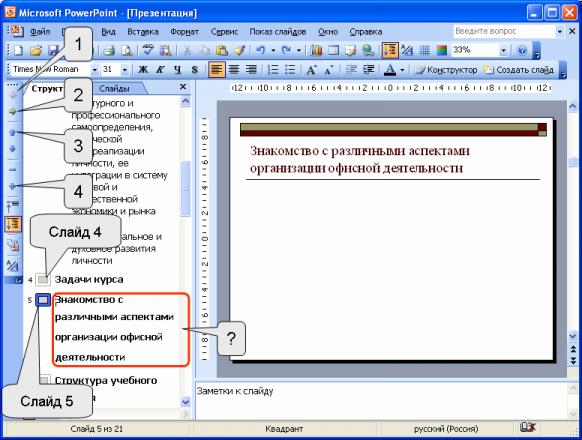Open the font size dropdown
Screen dimensions: 582x440
click(x=125, y=70)
